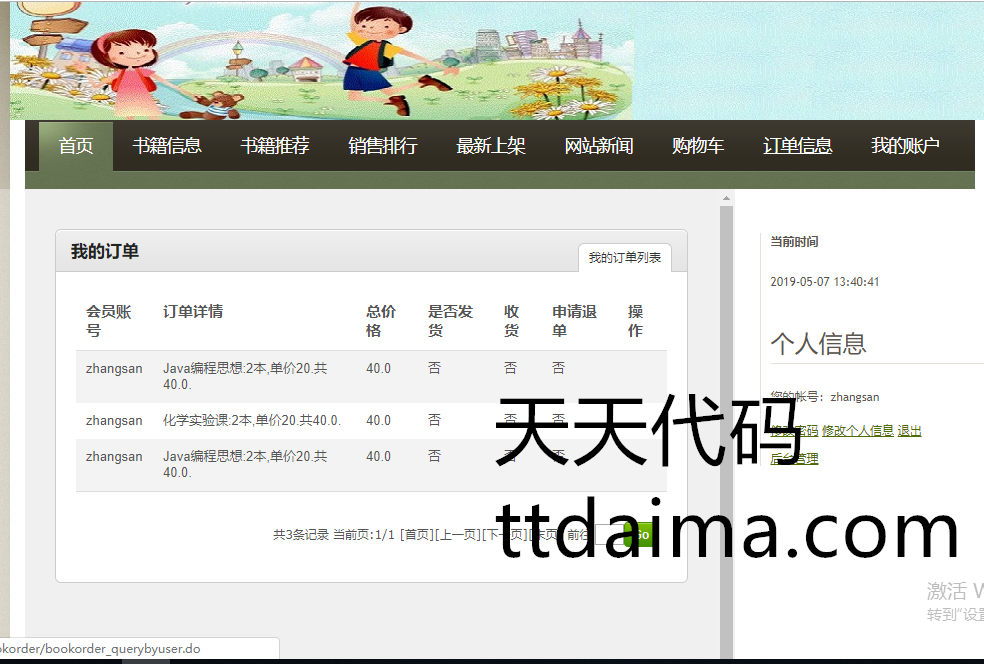Open the 后台管理 admin link
This screenshot has height=664, width=984.
pyautogui.click(x=794, y=459)
